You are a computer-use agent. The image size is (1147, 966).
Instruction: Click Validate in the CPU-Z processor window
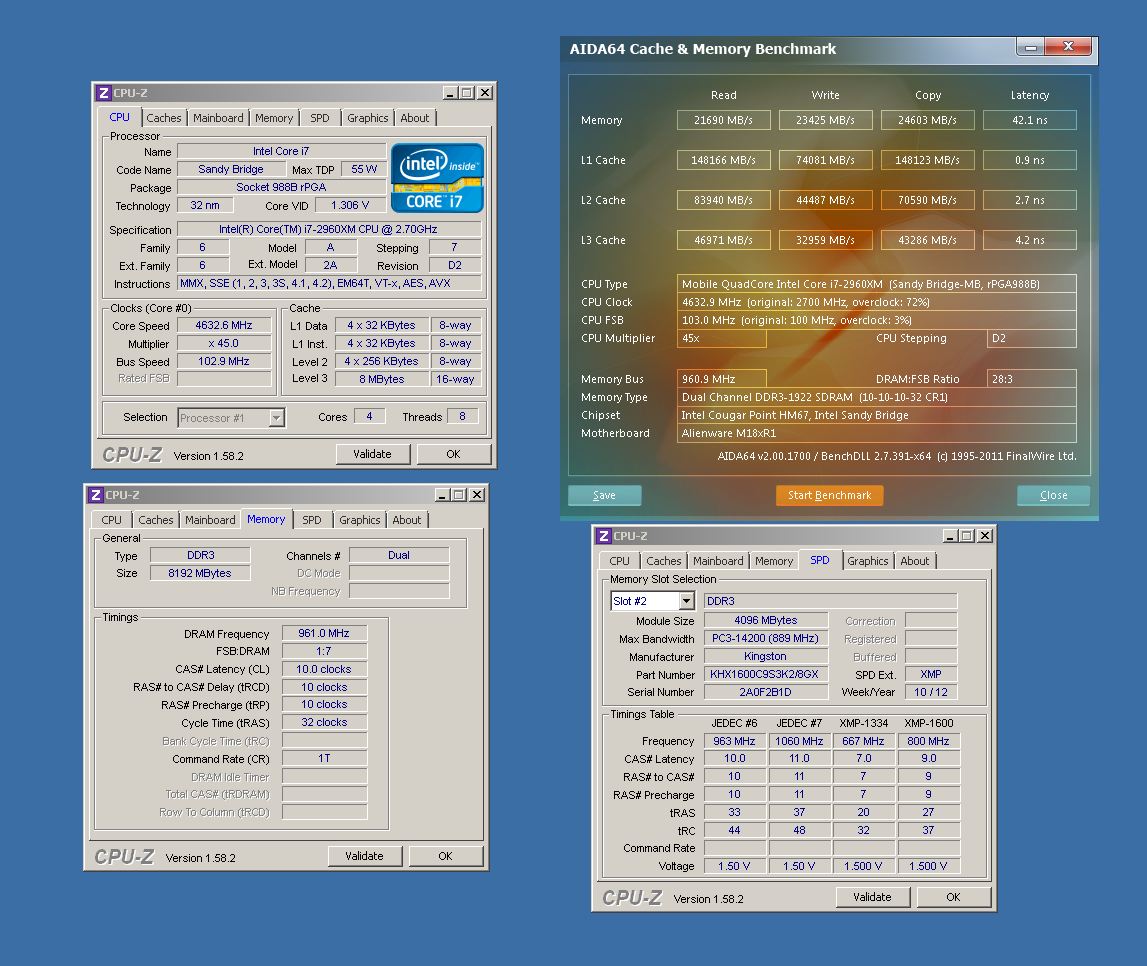pyautogui.click(x=372, y=454)
